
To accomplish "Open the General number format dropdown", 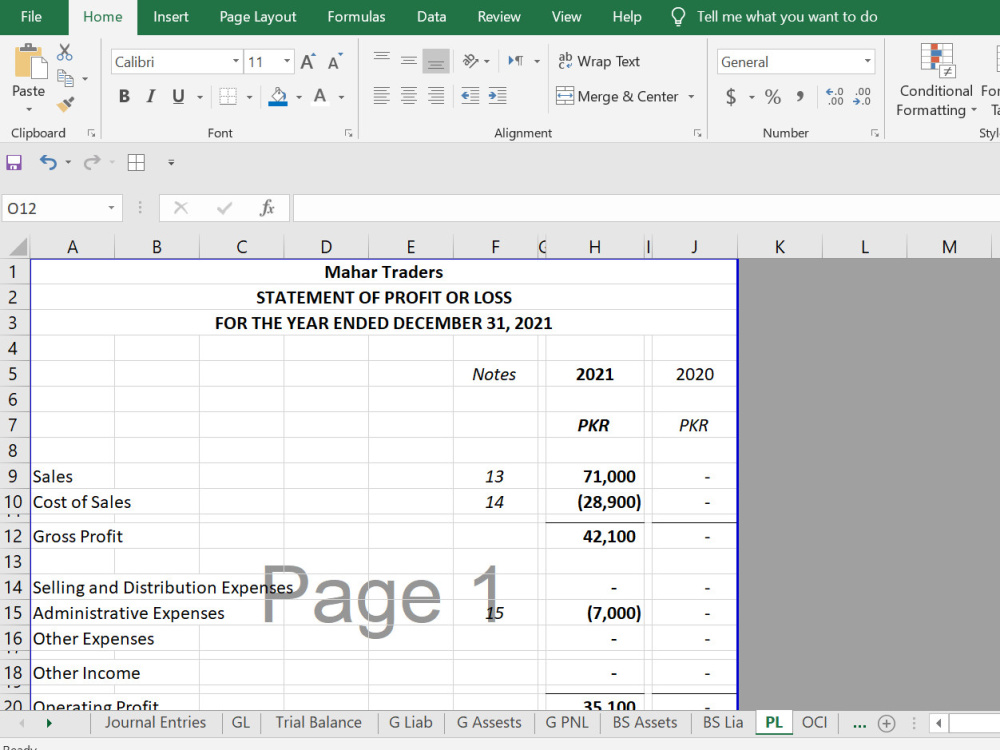I will [869, 61].
